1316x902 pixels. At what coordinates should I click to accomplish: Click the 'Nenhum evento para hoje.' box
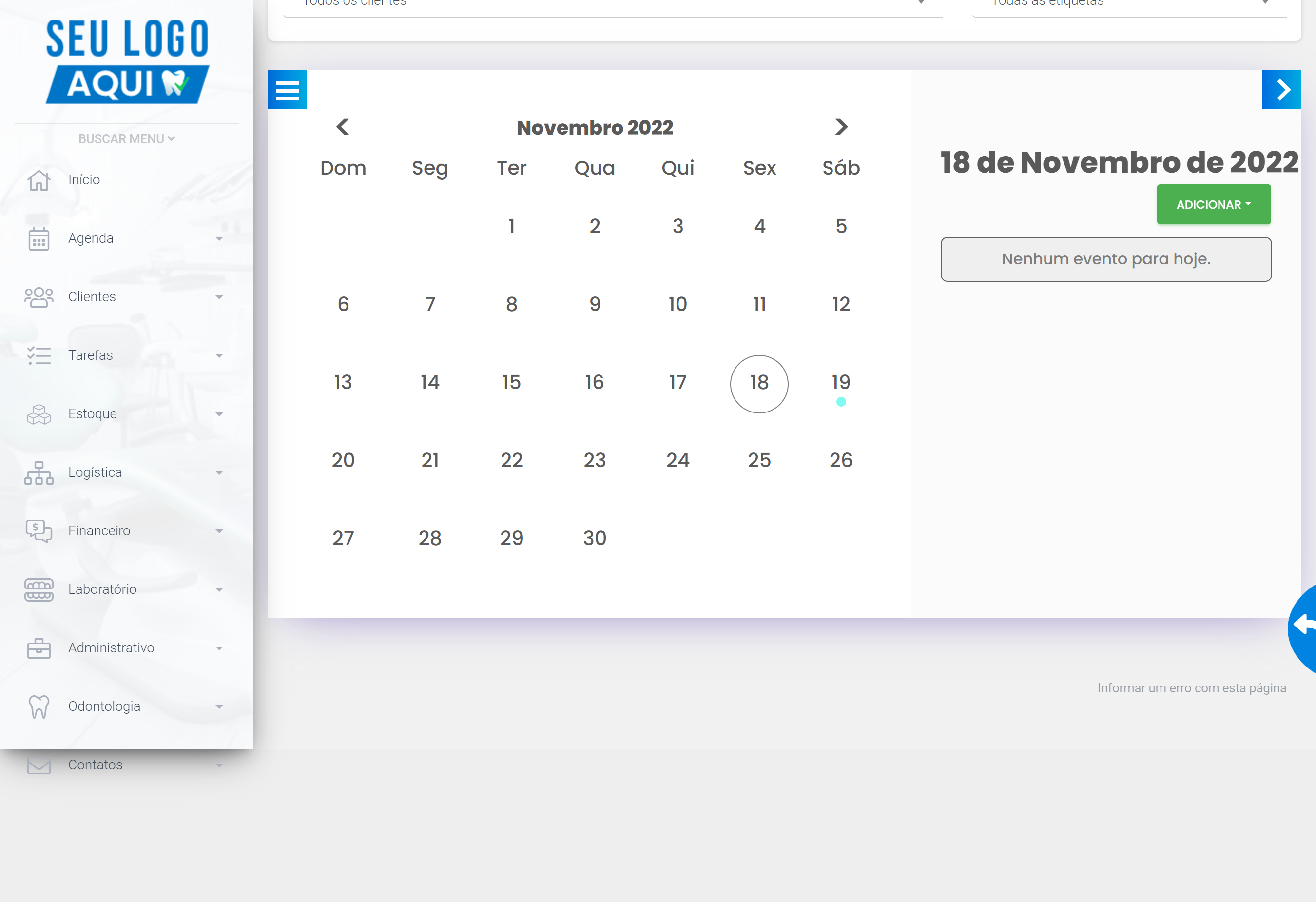pos(1106,259)
